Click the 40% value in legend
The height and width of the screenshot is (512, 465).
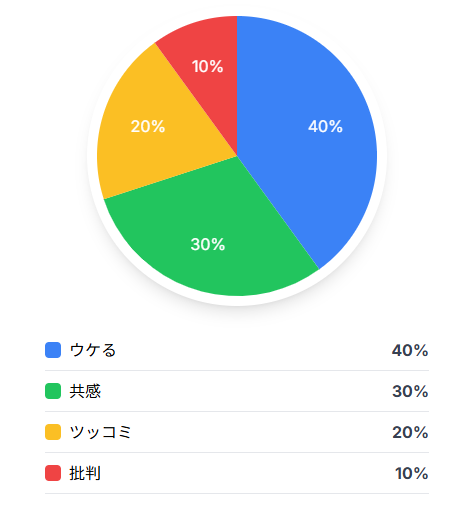point(410,350)
